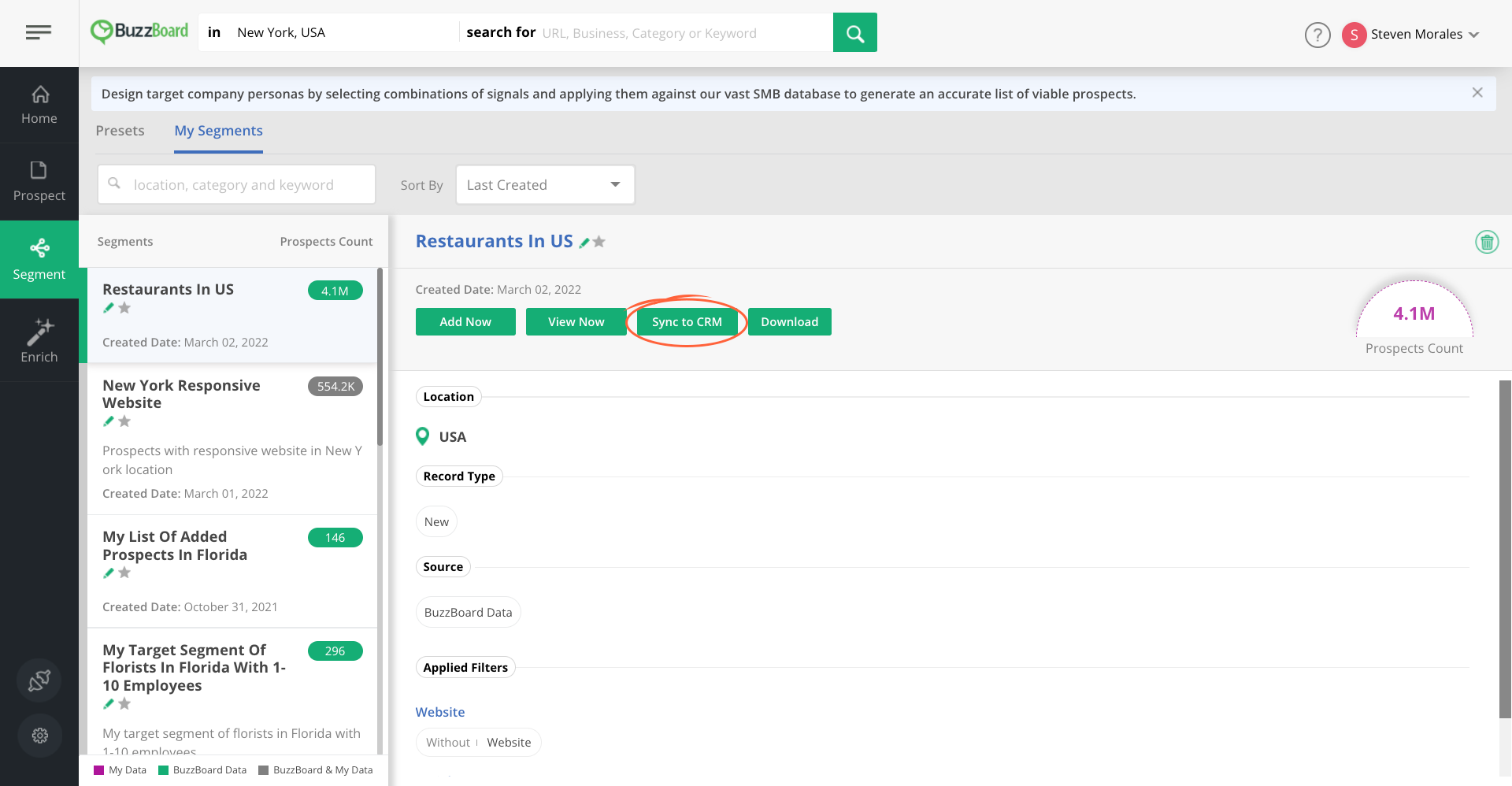
Task: Toggle star under New York Responsive Website
Action: (x=124, y=421)
